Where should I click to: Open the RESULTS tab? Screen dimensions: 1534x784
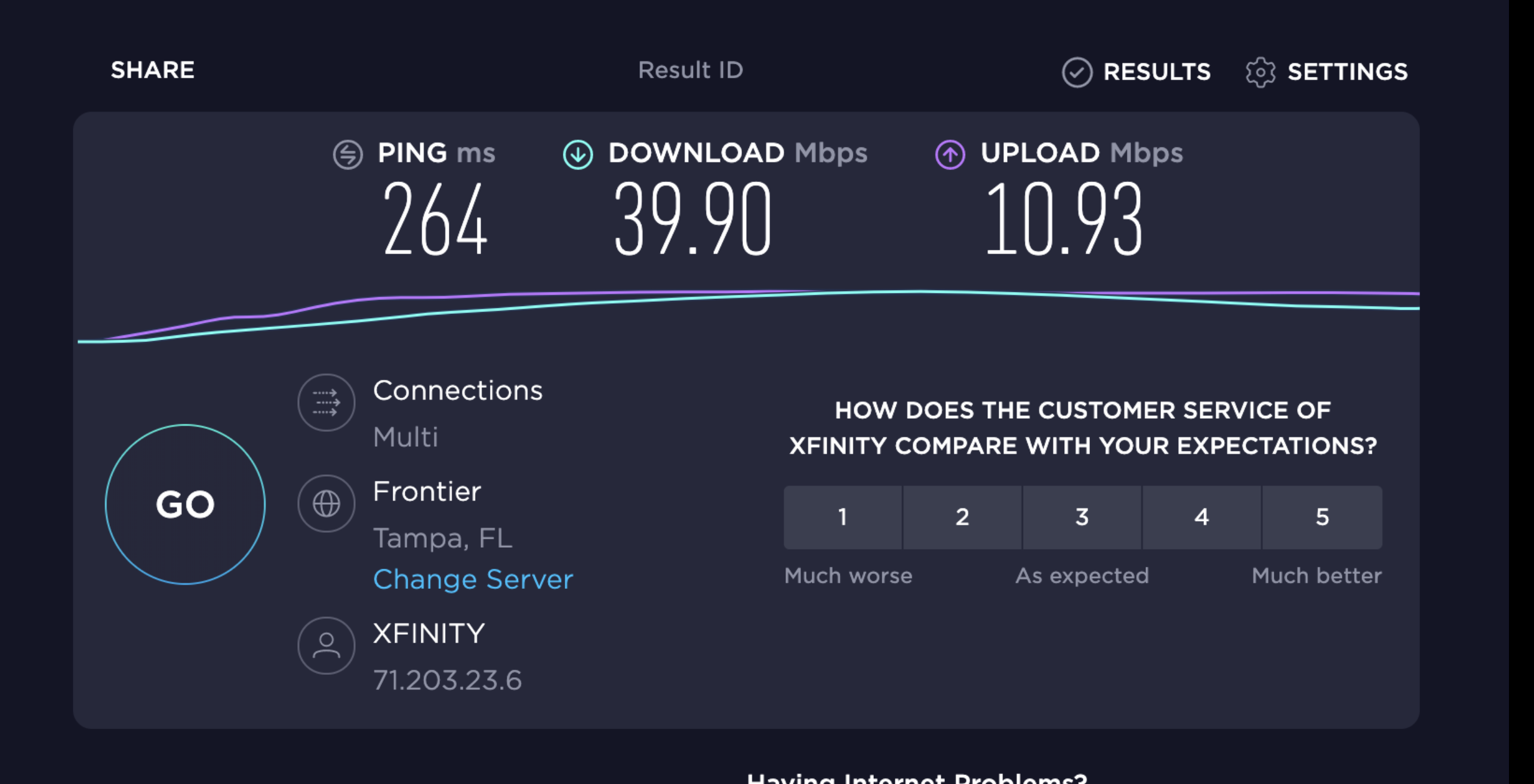[1157, 72]
